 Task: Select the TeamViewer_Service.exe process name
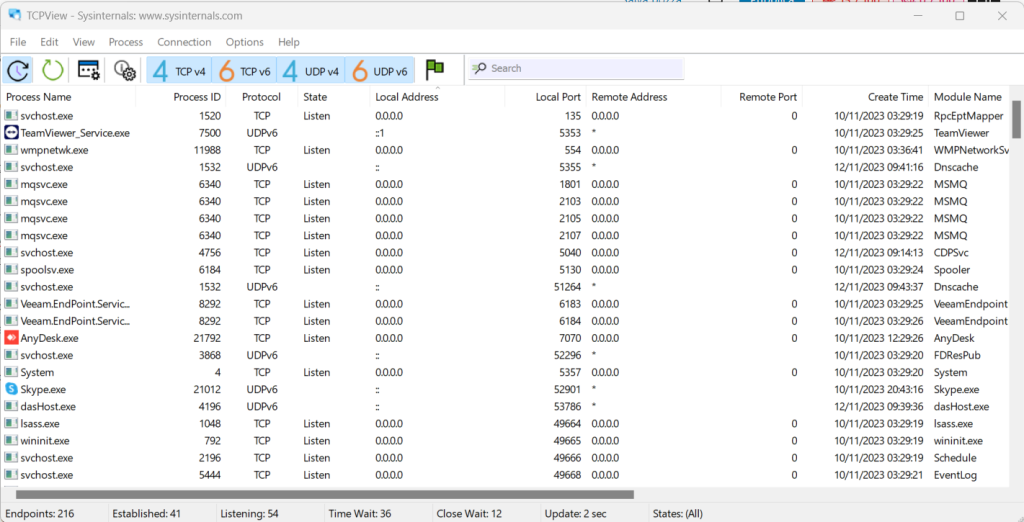75,133
